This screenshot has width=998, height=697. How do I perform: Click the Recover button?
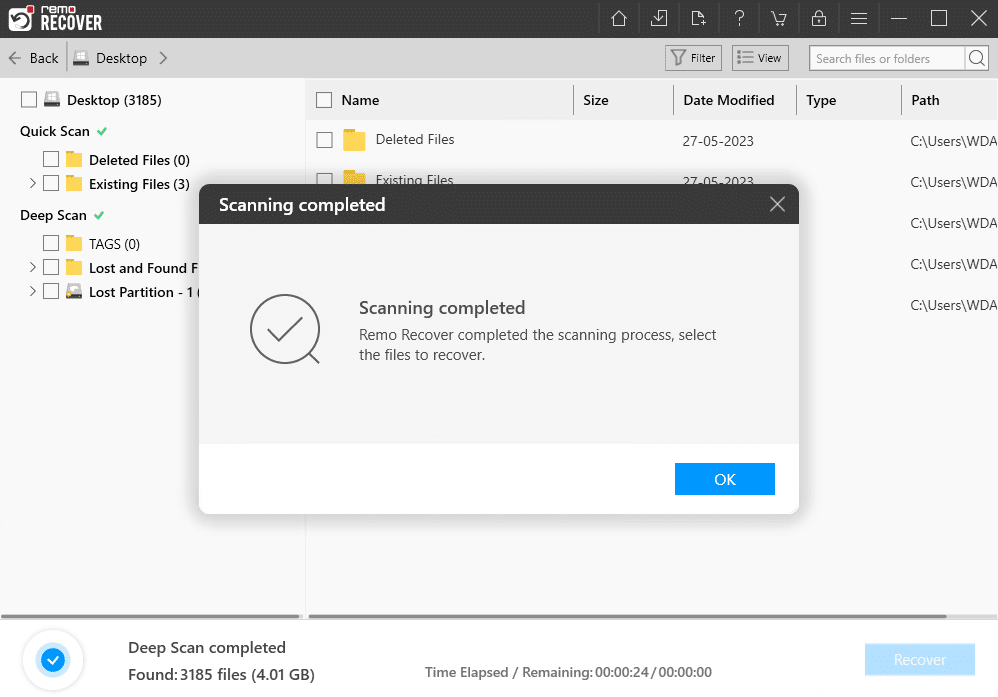pos(919,659)
